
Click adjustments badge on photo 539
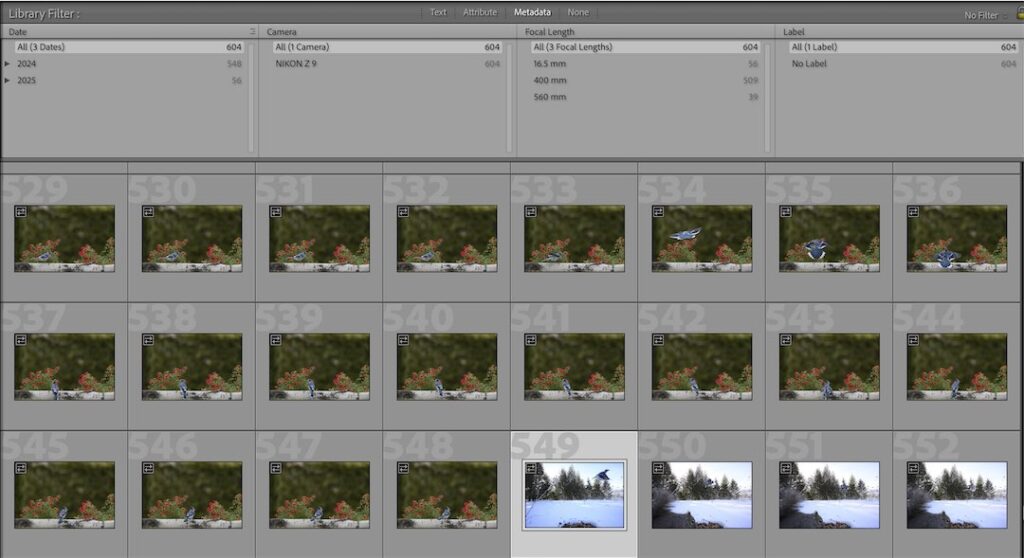pos(276,340)
